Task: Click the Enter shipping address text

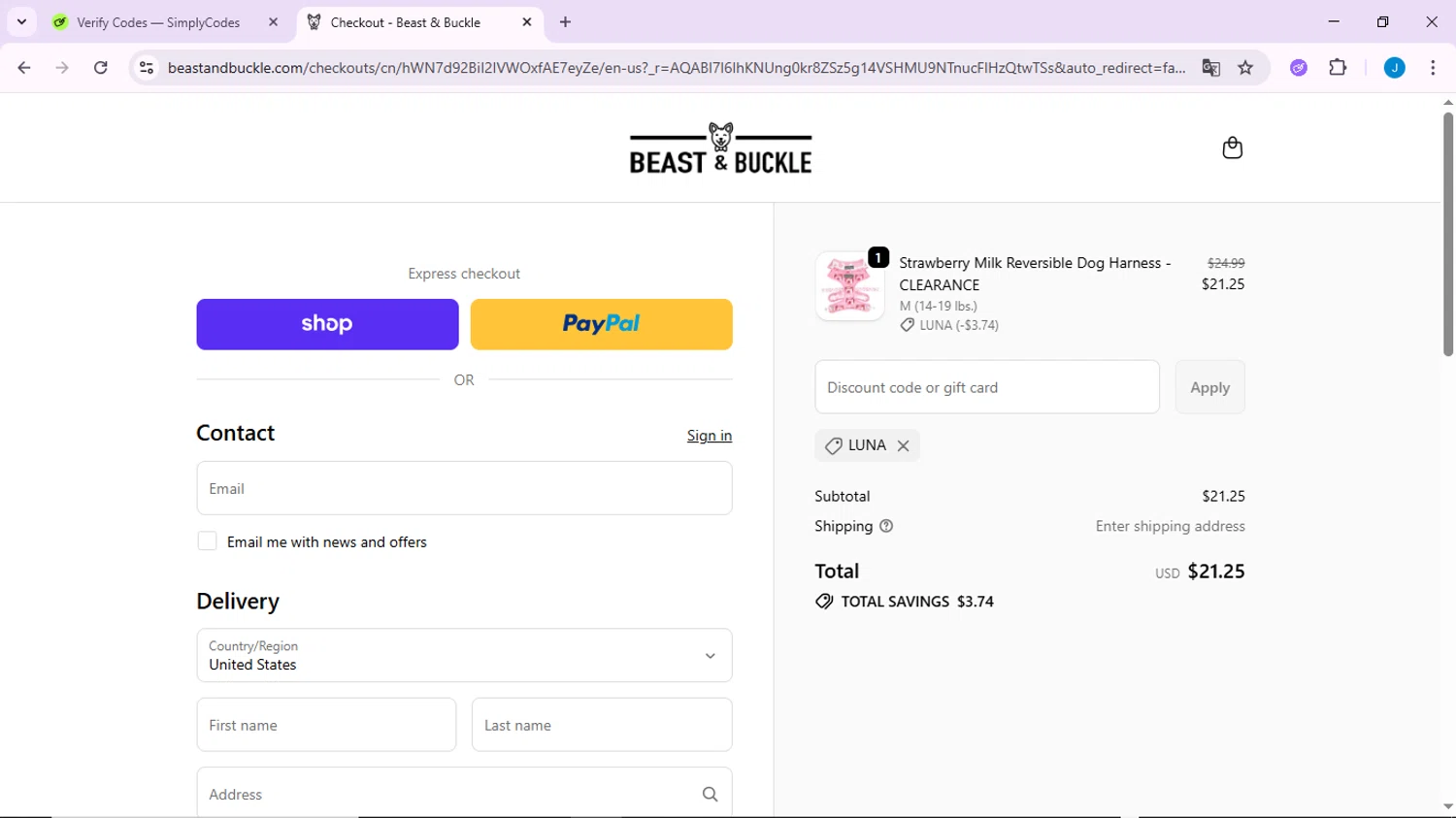Action: point(1170,526)
